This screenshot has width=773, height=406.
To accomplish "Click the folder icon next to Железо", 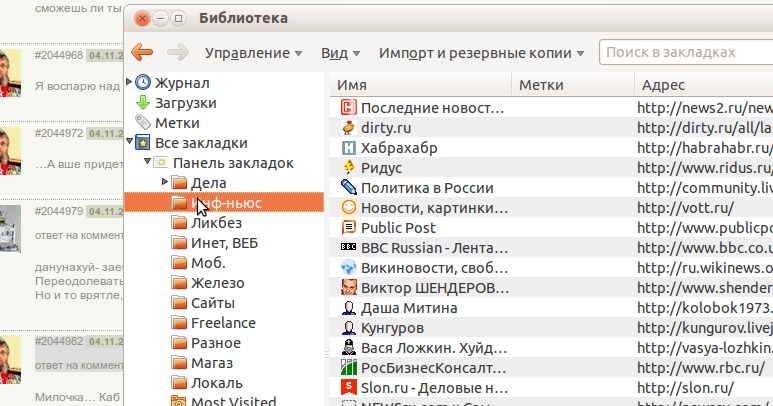I will 179,282.
